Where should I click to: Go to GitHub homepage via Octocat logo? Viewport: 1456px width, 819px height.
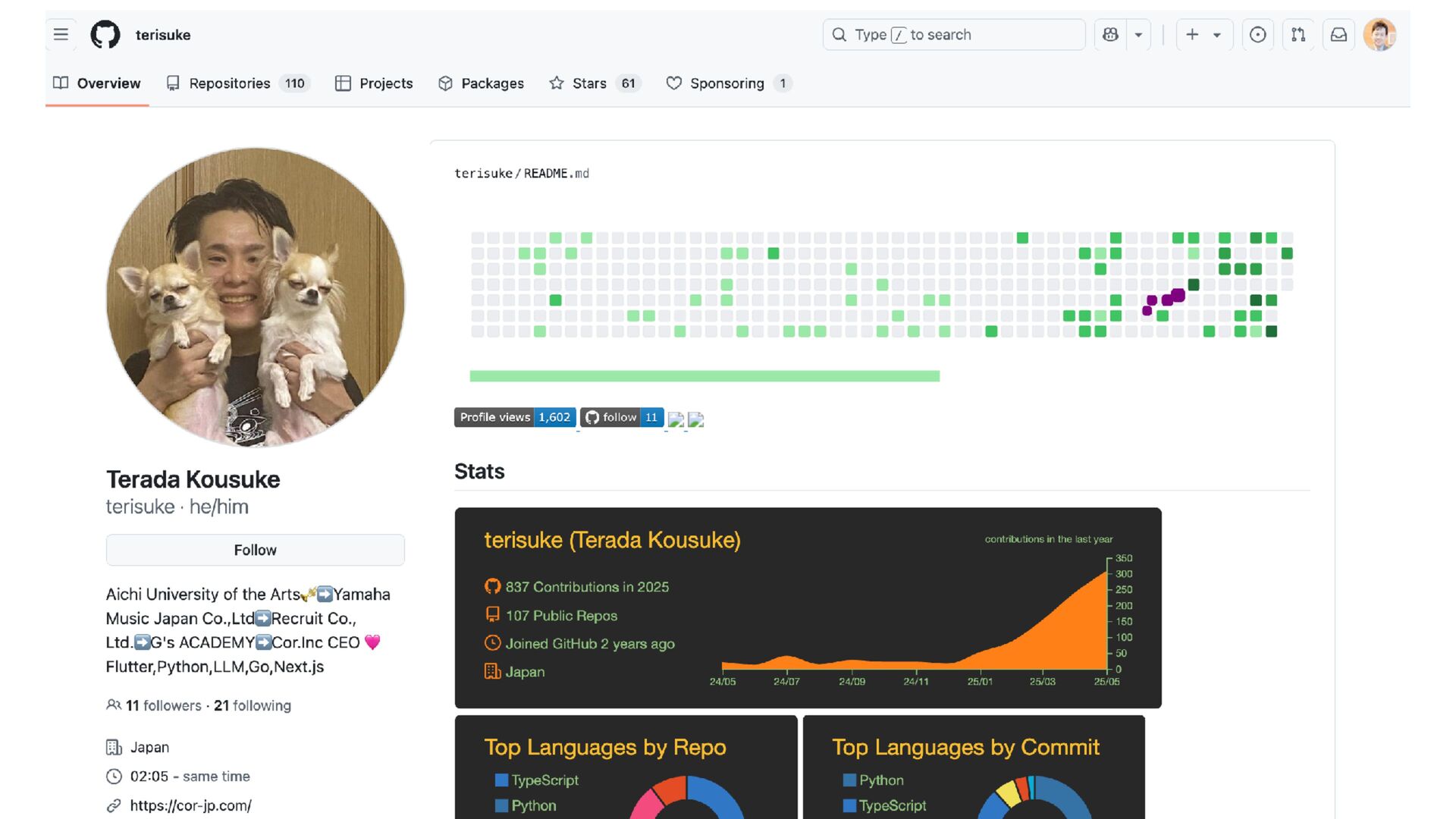(105, 35)
